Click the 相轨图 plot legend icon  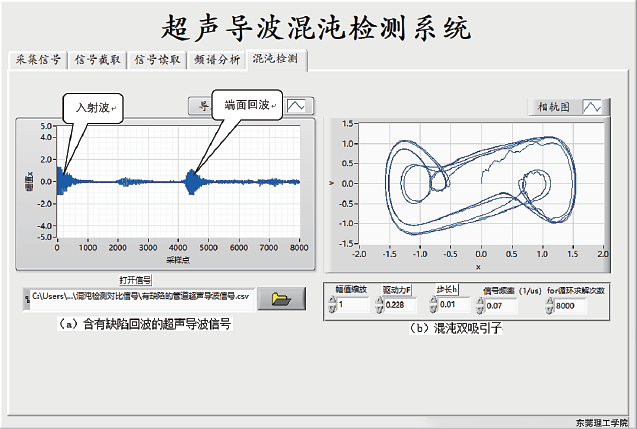click(592, 106)
